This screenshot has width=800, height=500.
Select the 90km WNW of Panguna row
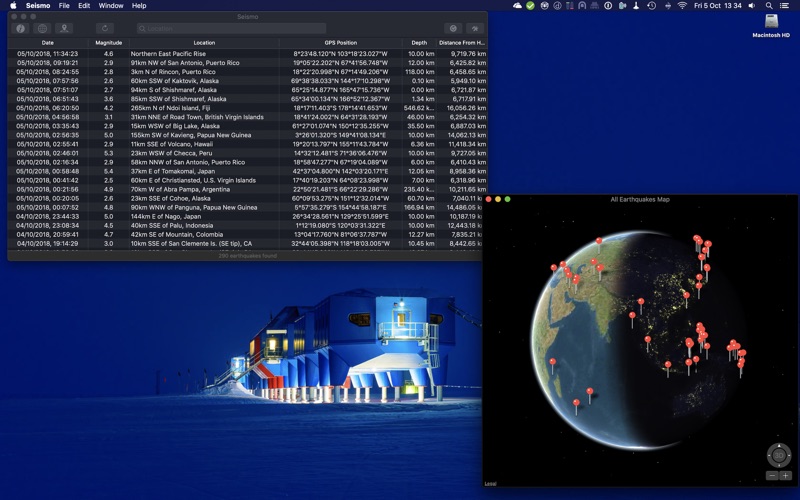[x=247, y=208]
